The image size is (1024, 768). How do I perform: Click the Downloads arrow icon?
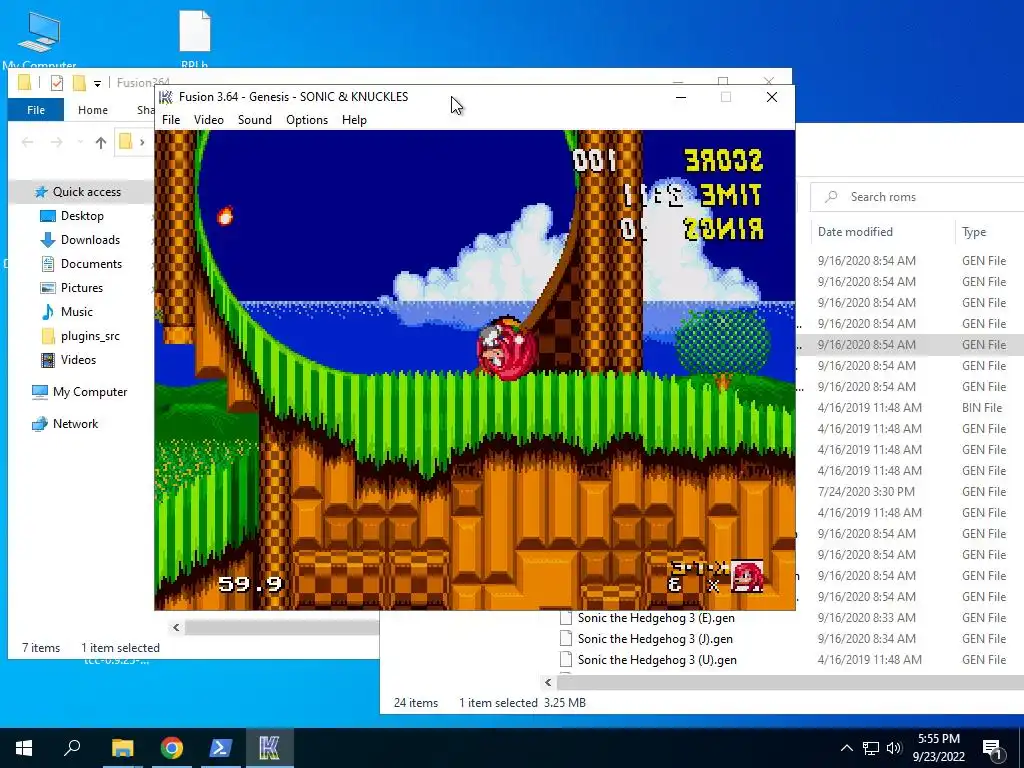tap(48, 240)
